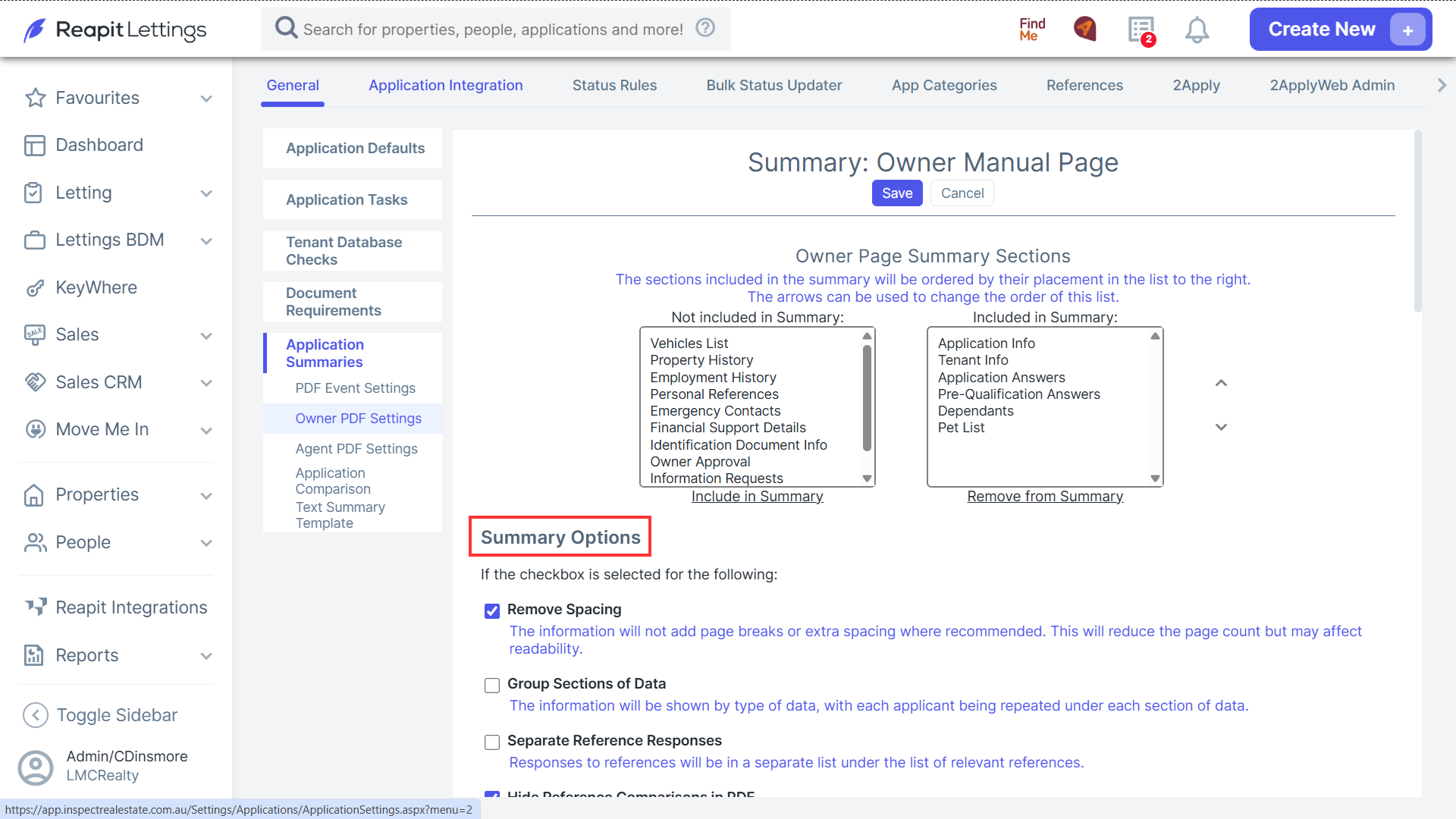Open the red rocket icon
This screenshot has height=819, width=1456.
coord(1085,29)
